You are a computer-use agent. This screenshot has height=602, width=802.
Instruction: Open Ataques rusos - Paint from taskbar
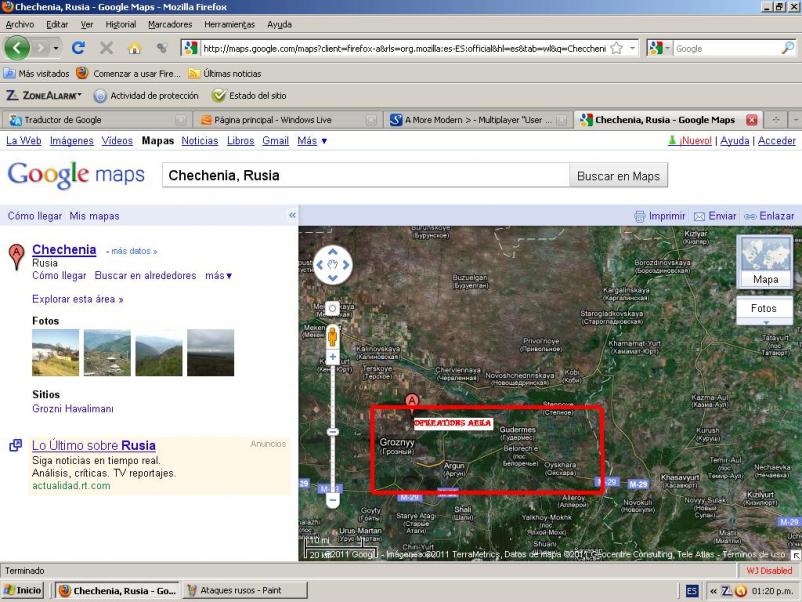point(240,590)
